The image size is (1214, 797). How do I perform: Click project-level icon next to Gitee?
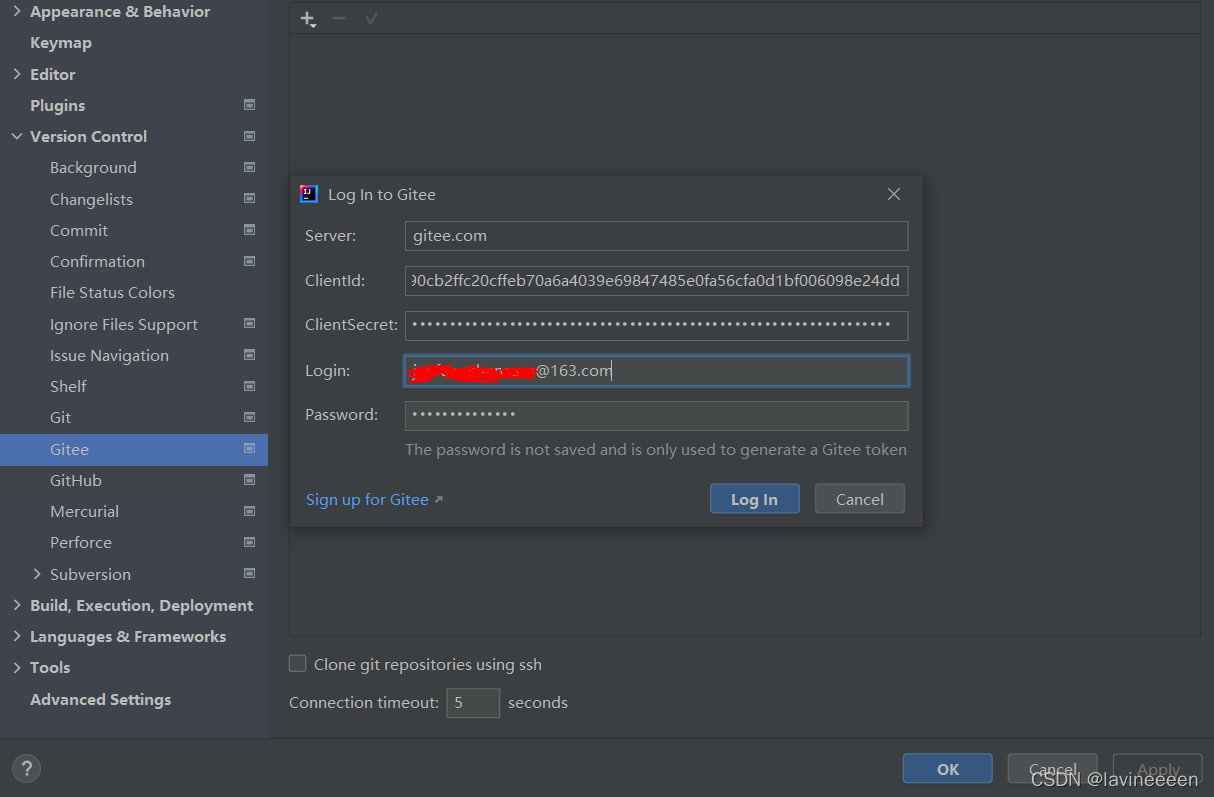[249, 449]
